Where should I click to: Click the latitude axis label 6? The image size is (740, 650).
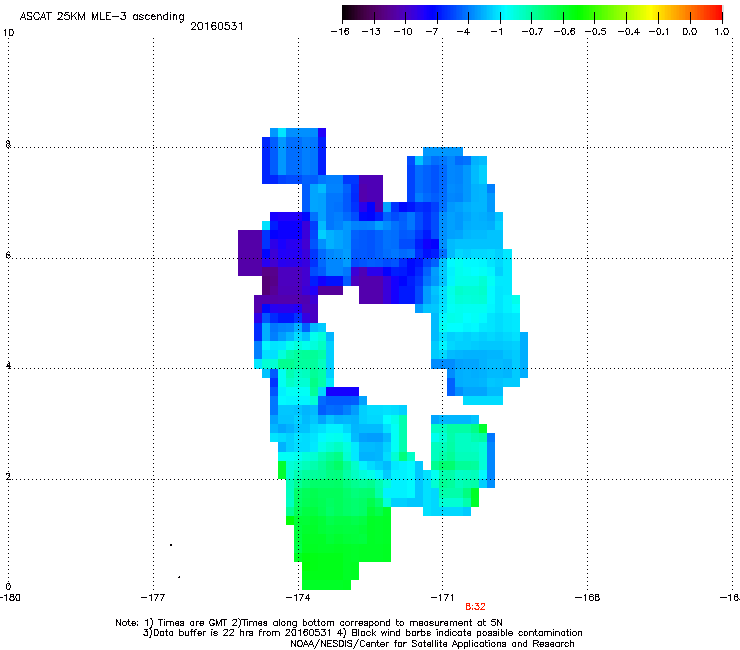coord(8,255)
